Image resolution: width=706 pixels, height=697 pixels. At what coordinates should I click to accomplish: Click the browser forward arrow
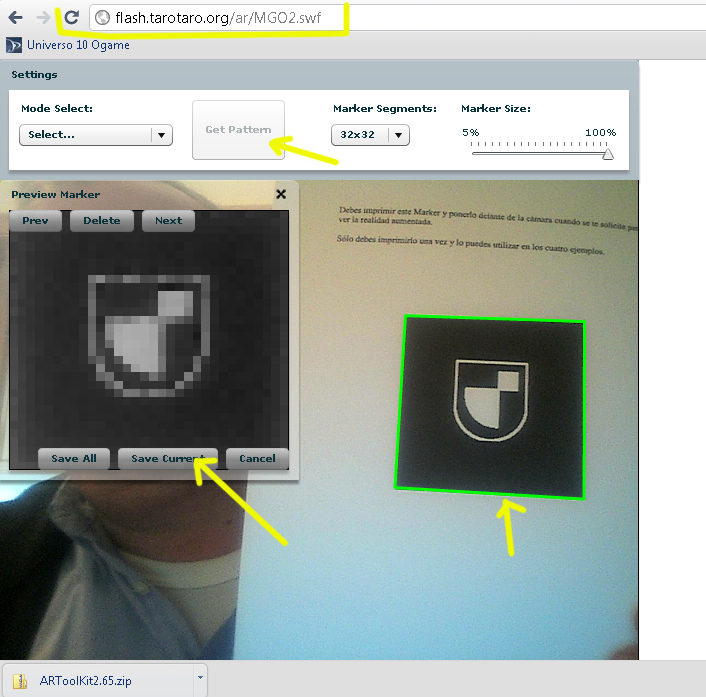pos(43,18)
